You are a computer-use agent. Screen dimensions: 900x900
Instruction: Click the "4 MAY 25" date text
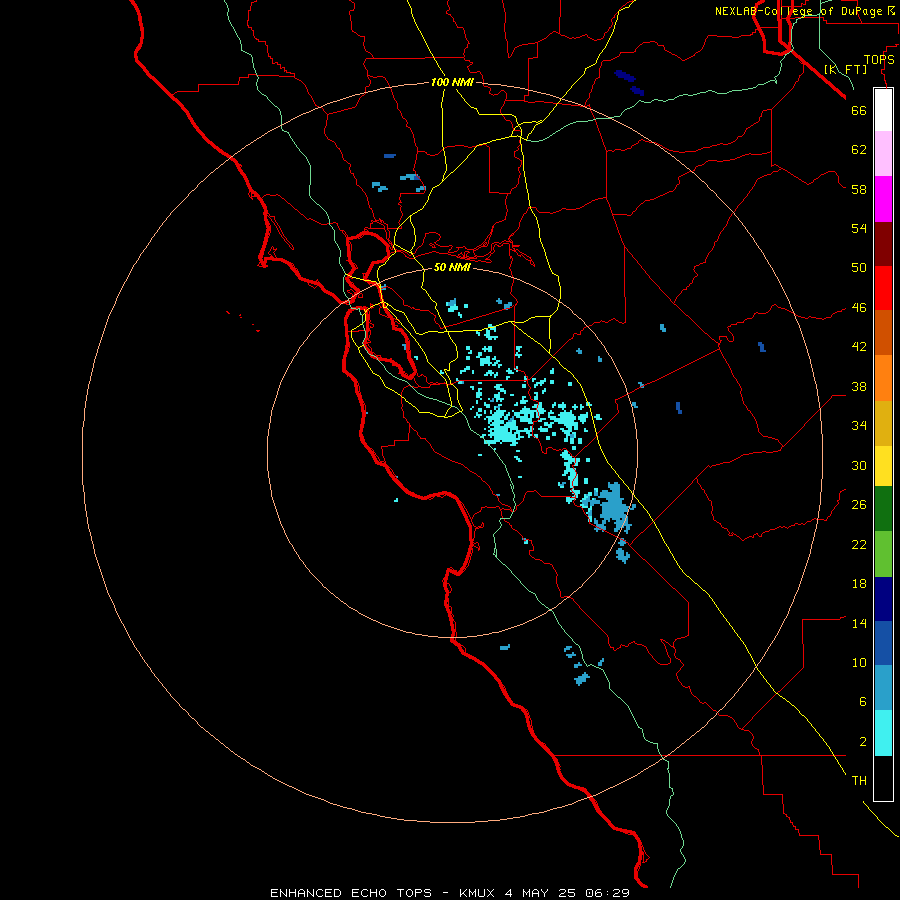tap(541, 893)
